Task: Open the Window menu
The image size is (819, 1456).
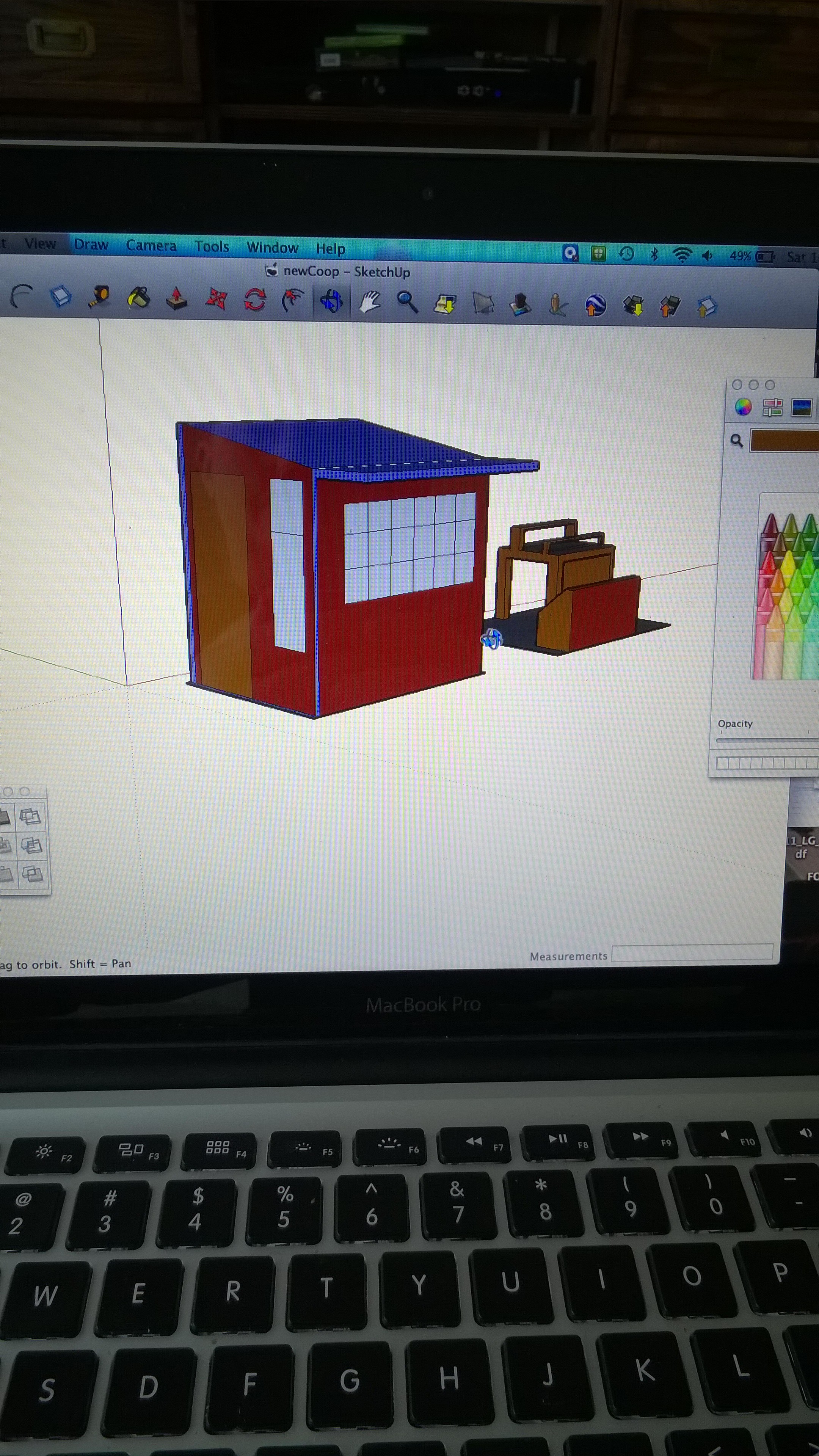Action: pos(273,248)
